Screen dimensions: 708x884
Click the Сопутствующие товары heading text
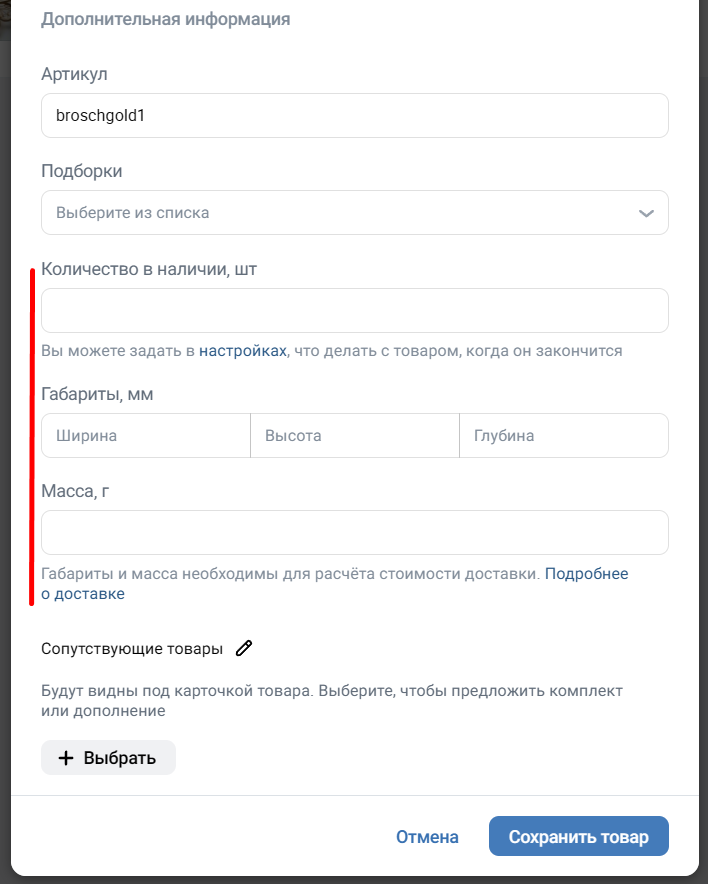point(132,648)
